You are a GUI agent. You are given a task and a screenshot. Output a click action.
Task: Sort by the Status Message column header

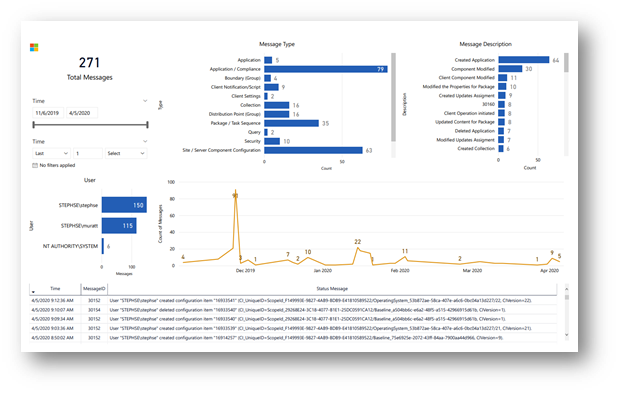[332, 288]
